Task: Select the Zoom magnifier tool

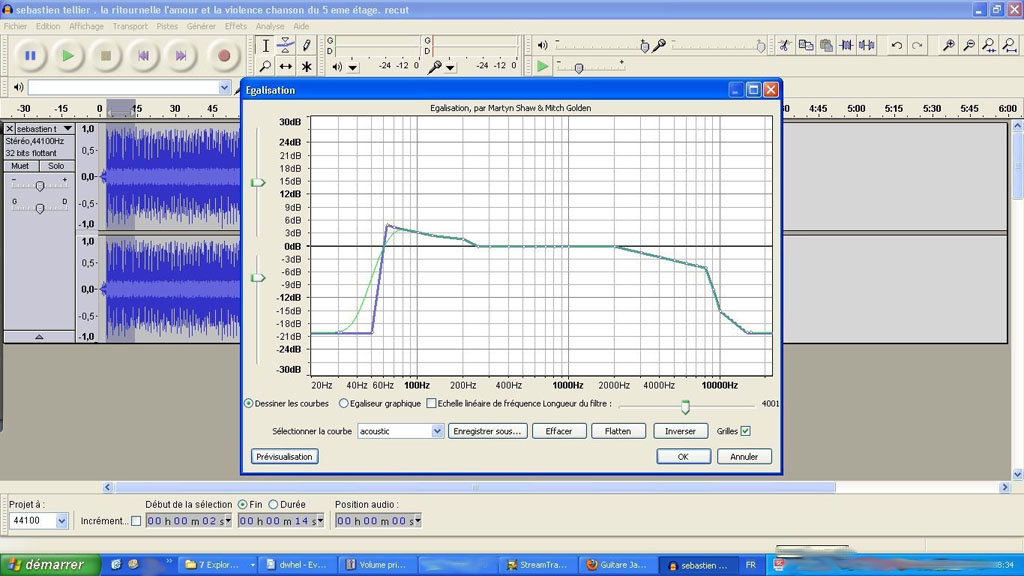Action: [x=266, y=66]
